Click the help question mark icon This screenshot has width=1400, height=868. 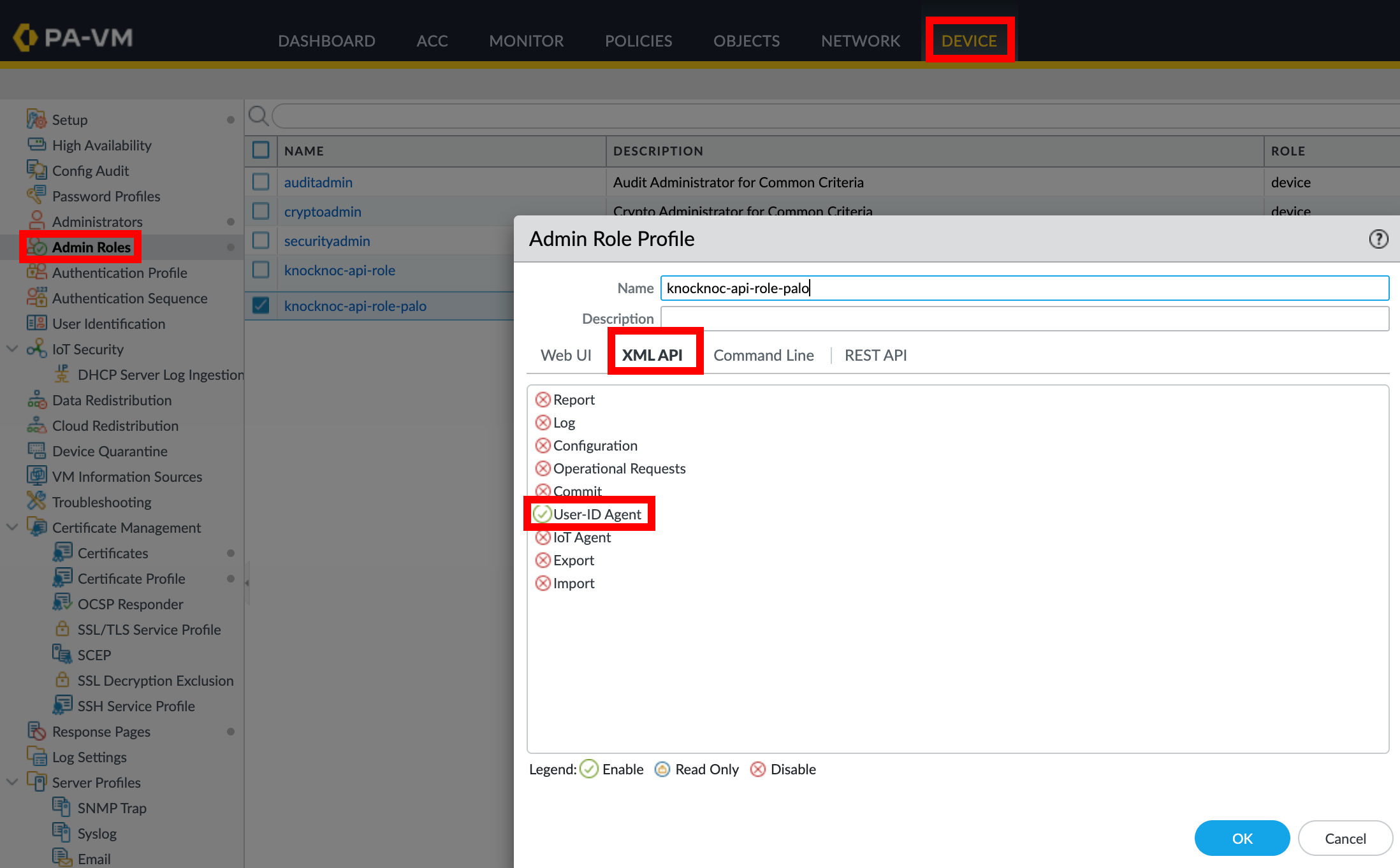[1378, 239]
